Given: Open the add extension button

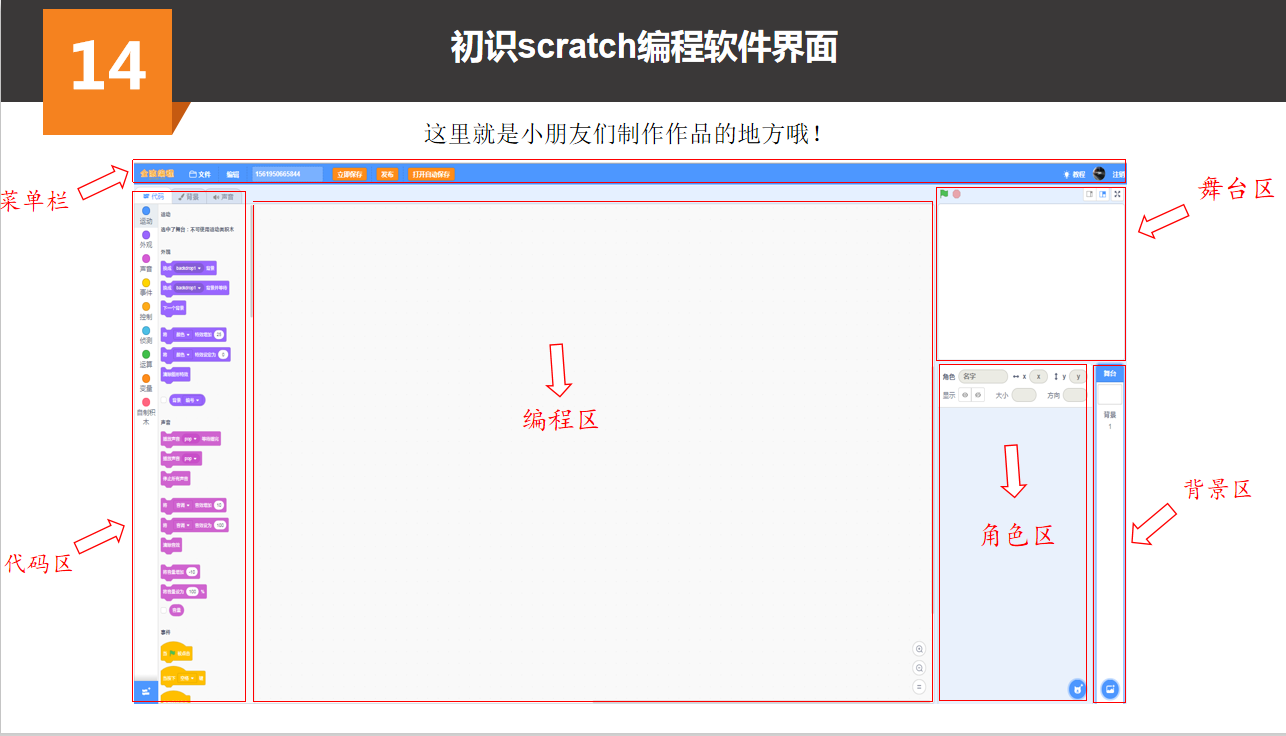Looking at the screenshot, I should click(x=146, y=691).
